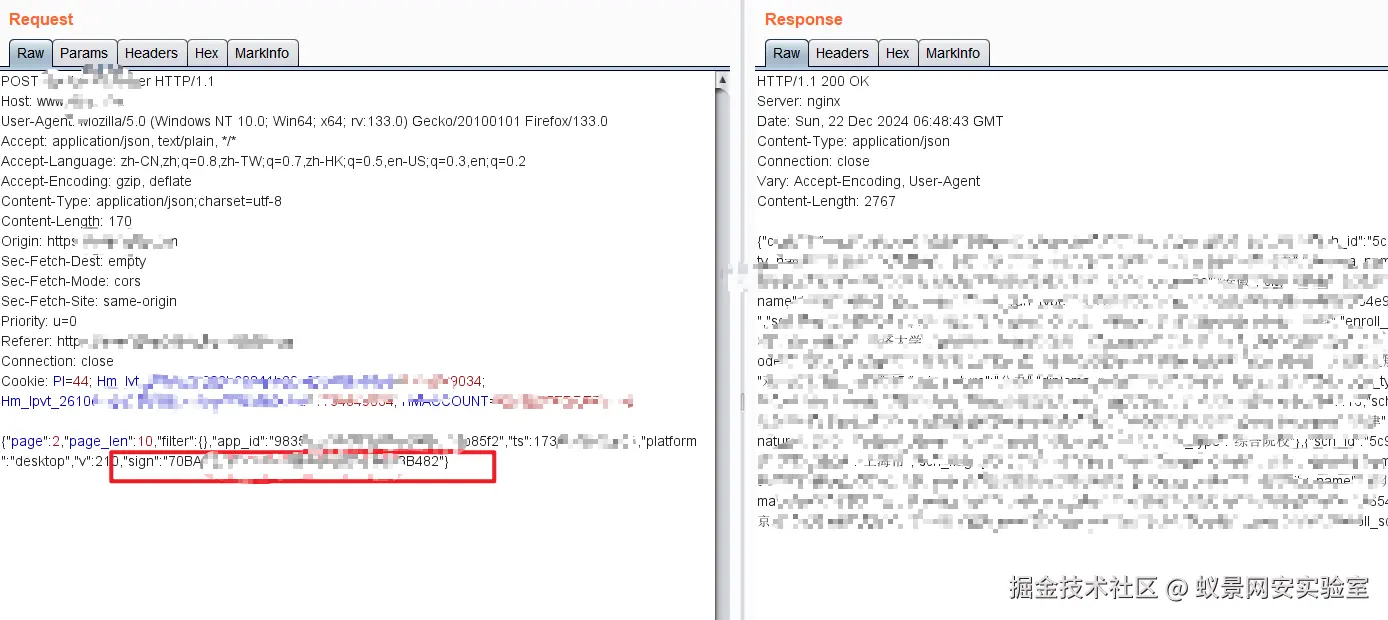Click the Content-Length: 170 line
Viewport: 1388px width, 620px height.
(66, 221)
